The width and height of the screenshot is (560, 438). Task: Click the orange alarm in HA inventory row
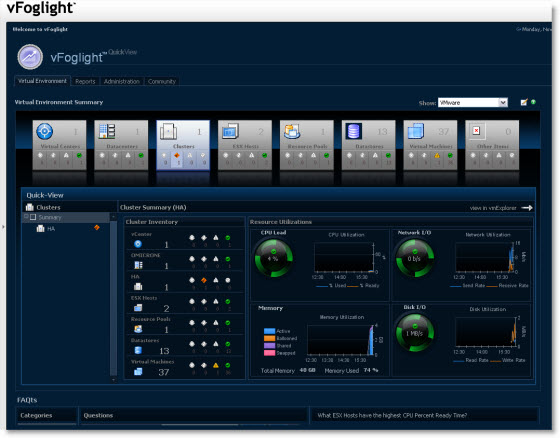pos(204,280)
